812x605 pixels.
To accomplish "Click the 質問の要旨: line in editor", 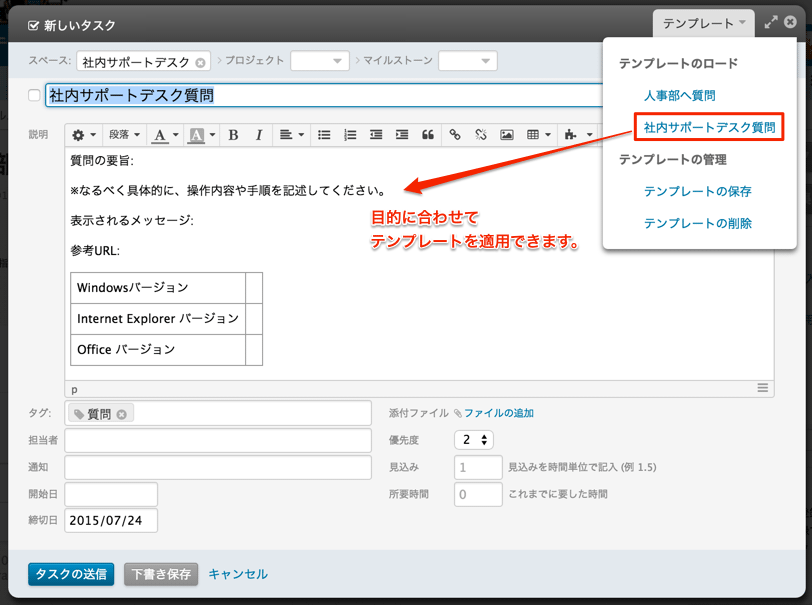I will tap(102, 161).
